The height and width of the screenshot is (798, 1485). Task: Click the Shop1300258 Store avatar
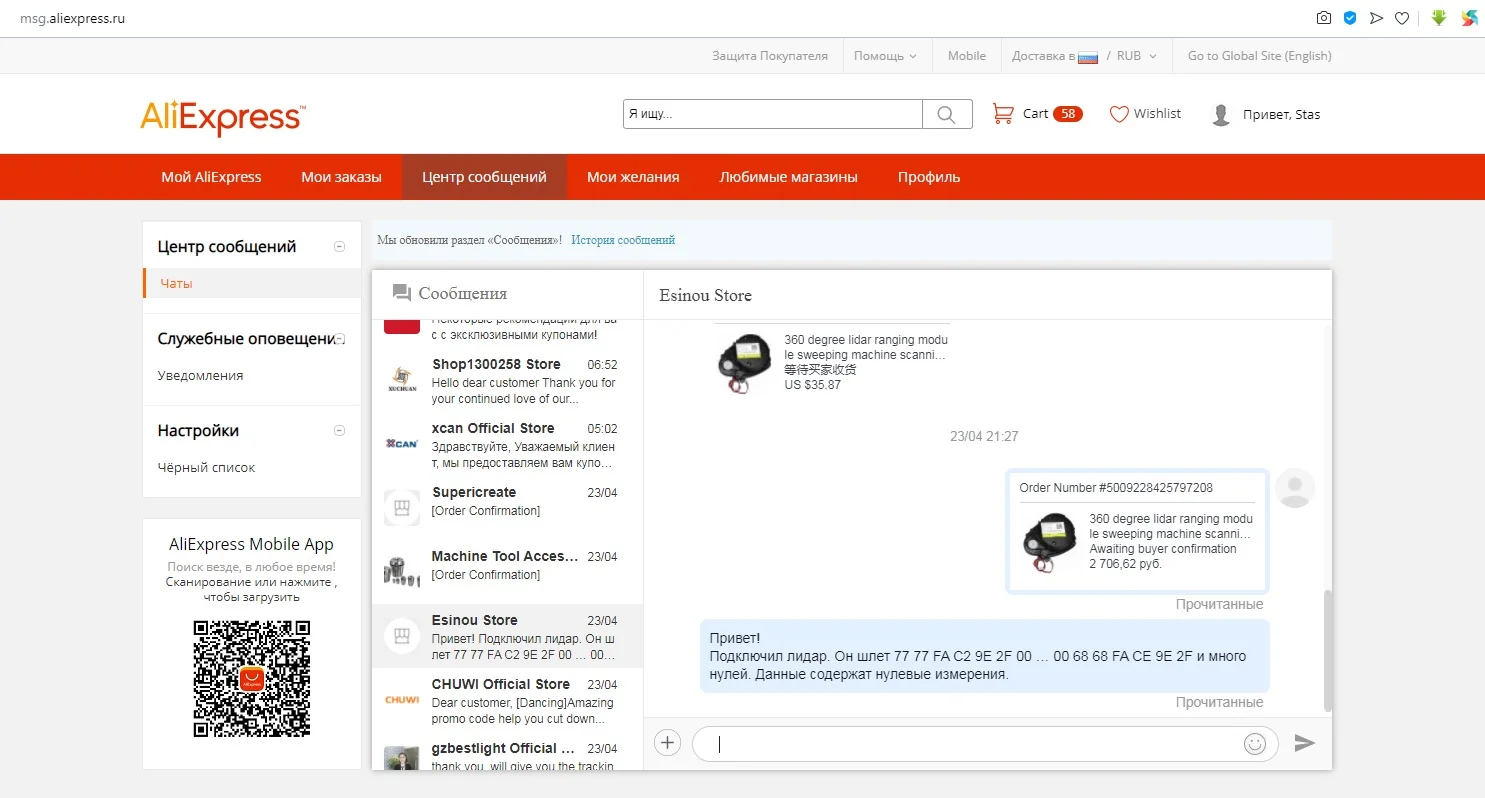point(402,380)
